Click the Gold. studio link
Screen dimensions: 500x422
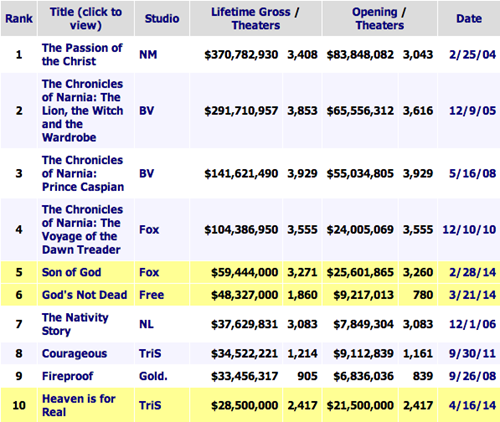pos(153,376)
